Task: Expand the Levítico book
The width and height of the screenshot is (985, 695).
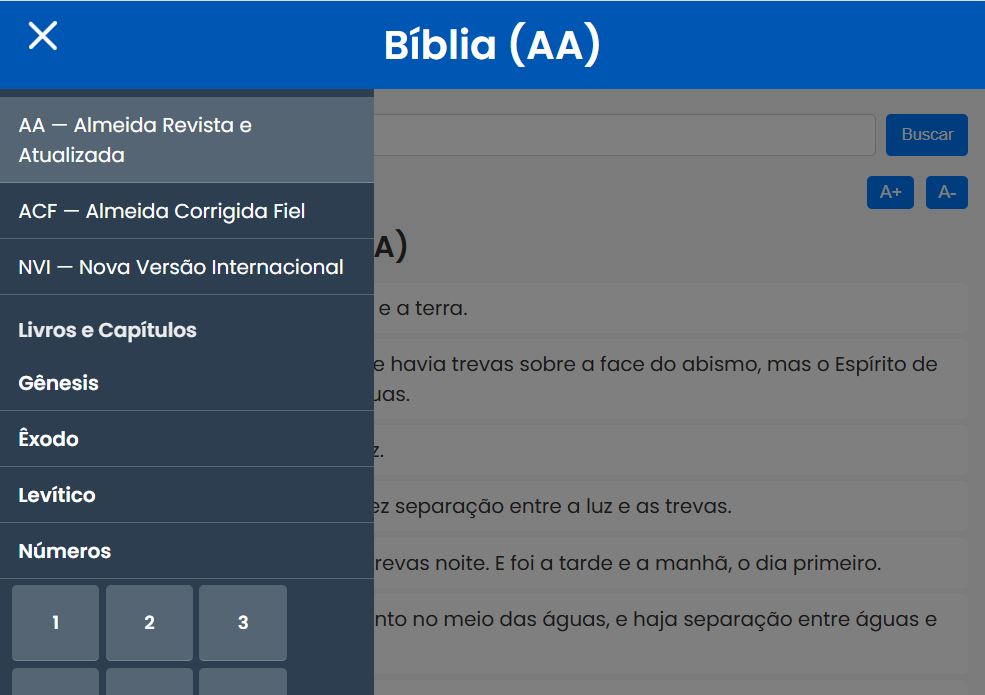Action: (x=186, y=495)
